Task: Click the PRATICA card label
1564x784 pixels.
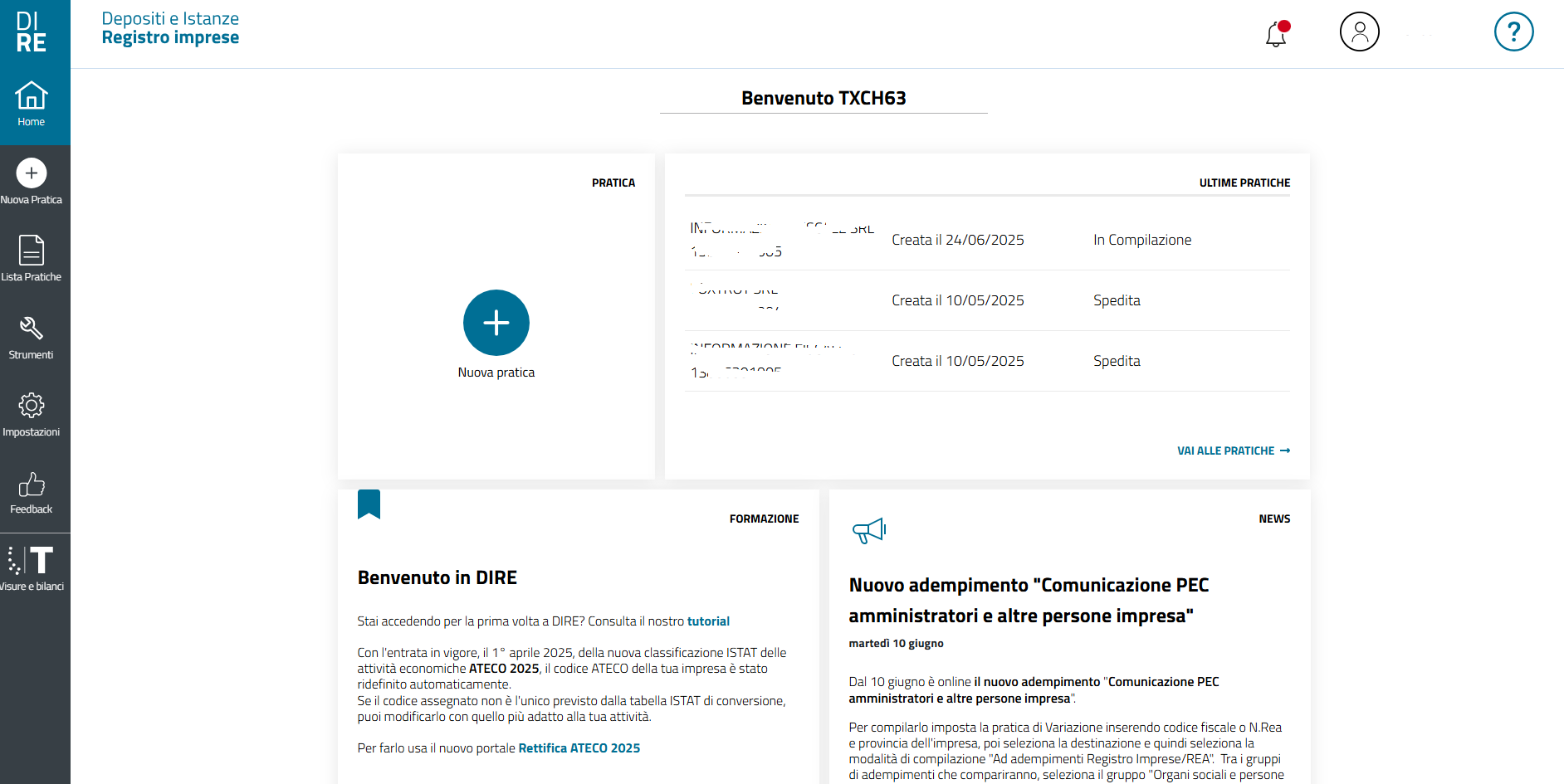Action: 613,183
